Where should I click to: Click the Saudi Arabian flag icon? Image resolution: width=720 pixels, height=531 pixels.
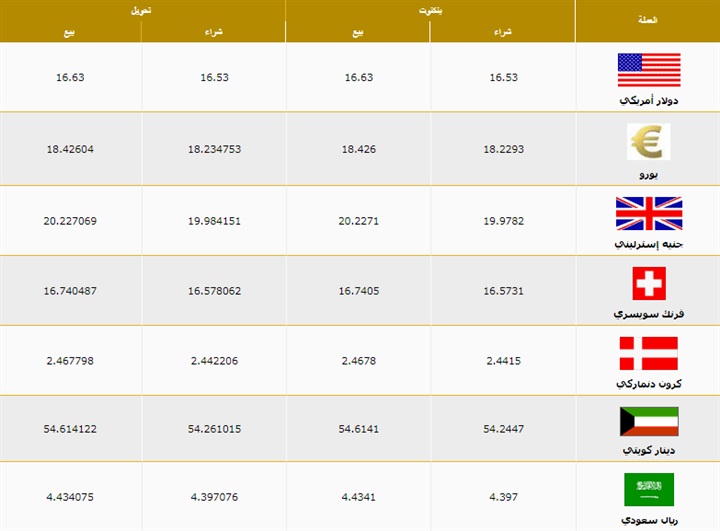click(648, 489)
